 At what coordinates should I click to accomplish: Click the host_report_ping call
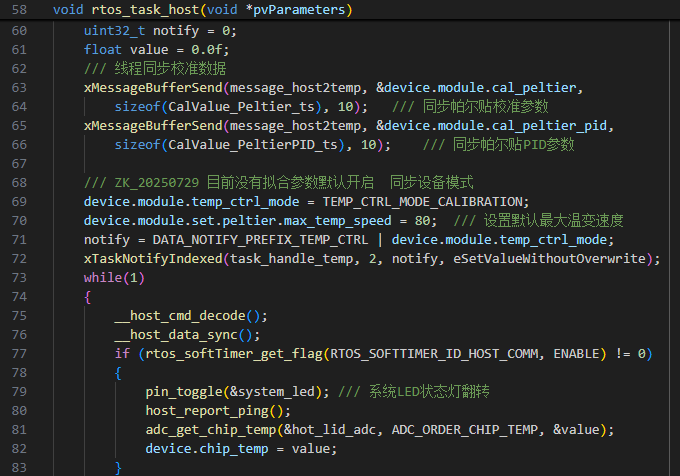coord(207,411)
